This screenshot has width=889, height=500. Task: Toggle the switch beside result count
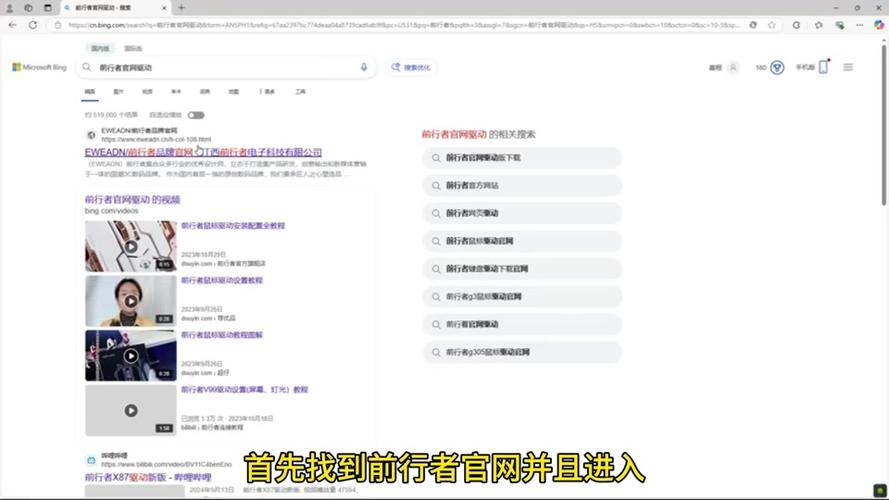[x=196, y=115]
